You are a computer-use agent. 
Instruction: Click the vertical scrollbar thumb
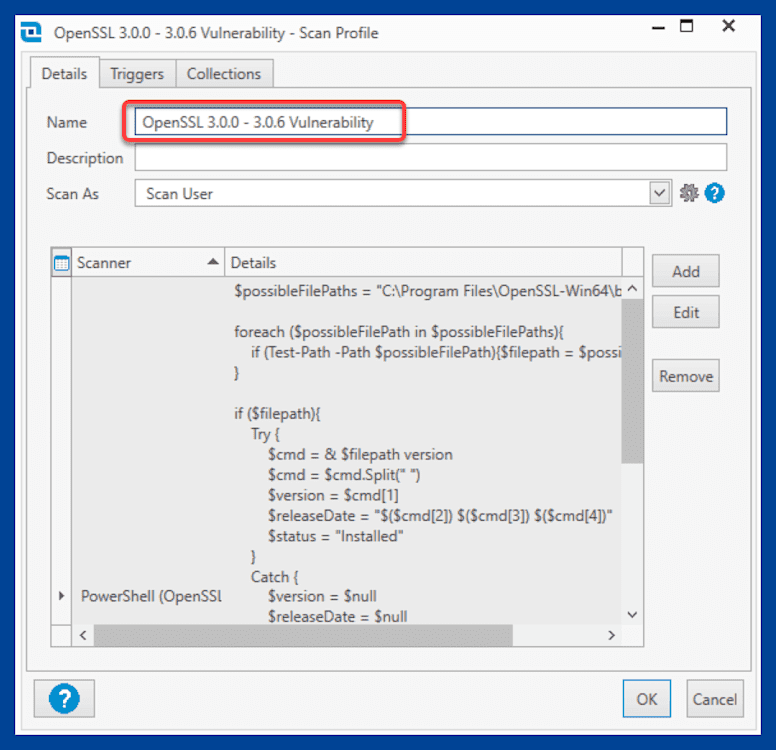click(x=632, y=381)
